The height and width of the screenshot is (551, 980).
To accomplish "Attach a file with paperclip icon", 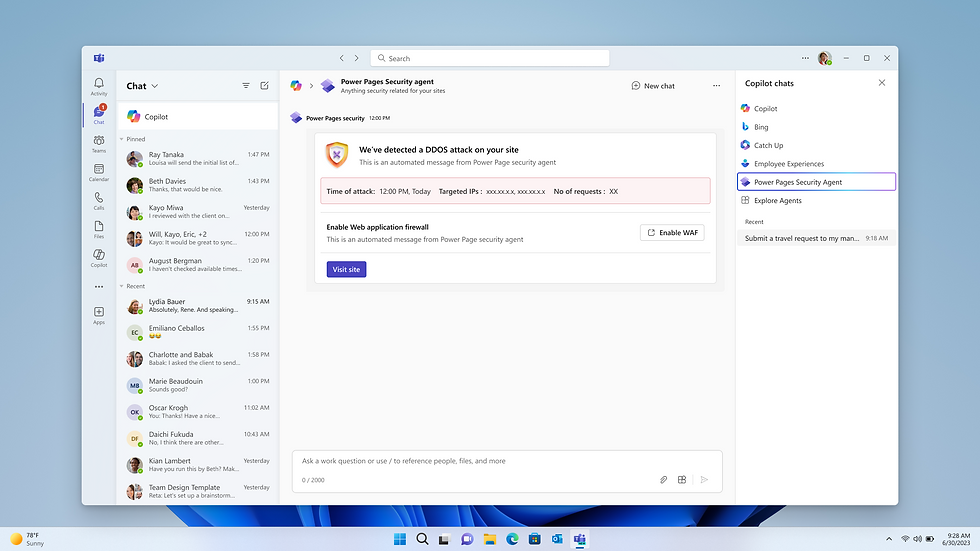I will coord(663,480).
